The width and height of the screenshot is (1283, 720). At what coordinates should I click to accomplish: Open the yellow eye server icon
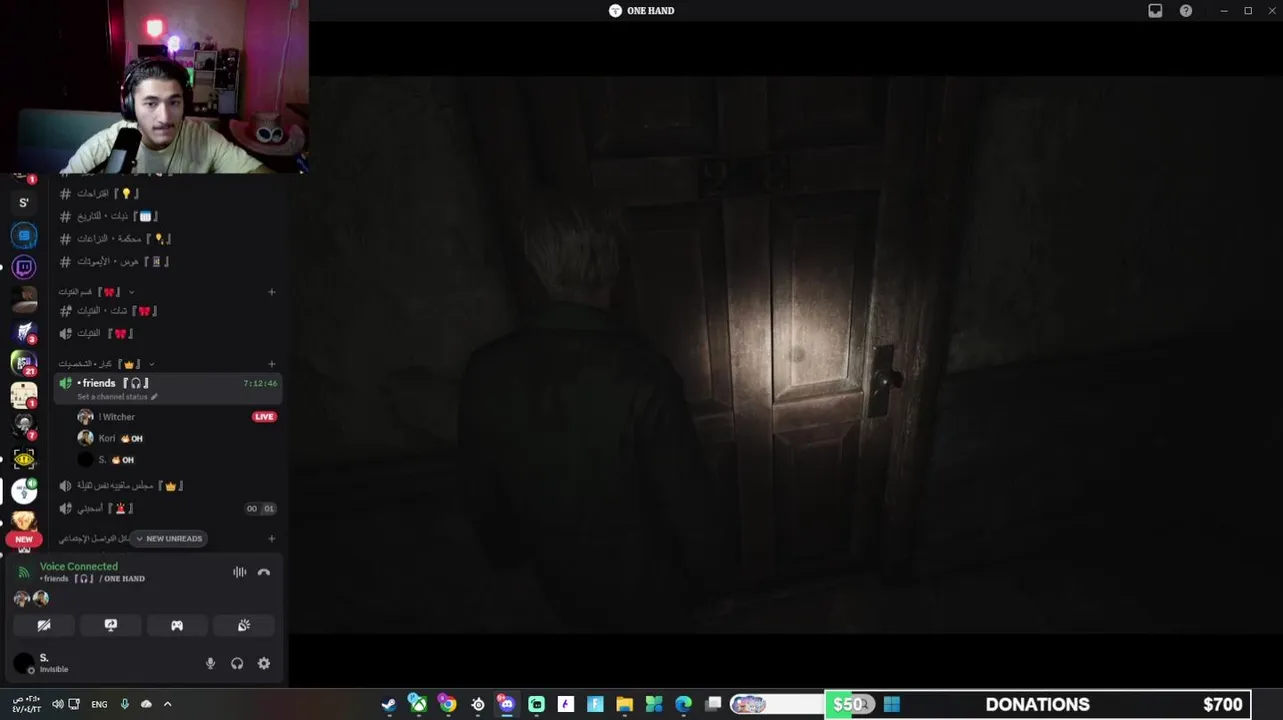coord(24,458)
